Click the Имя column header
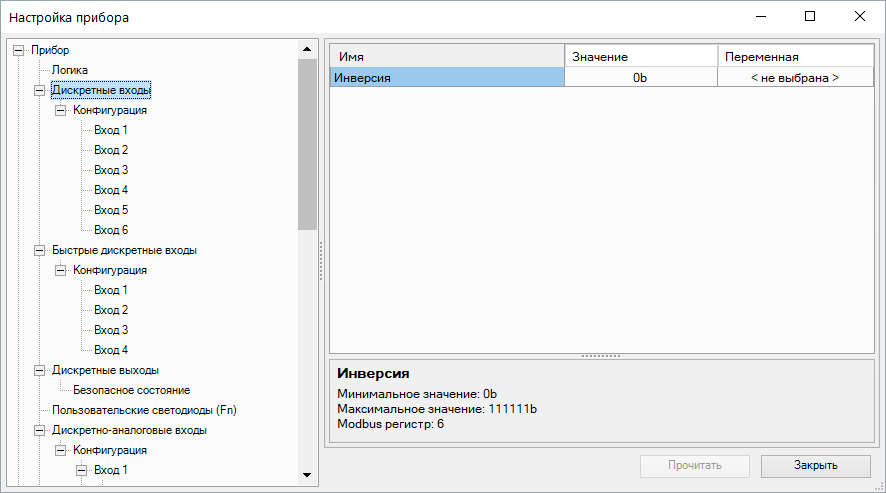The height and width of the screenshot is (493, 886). click(447, 57)
